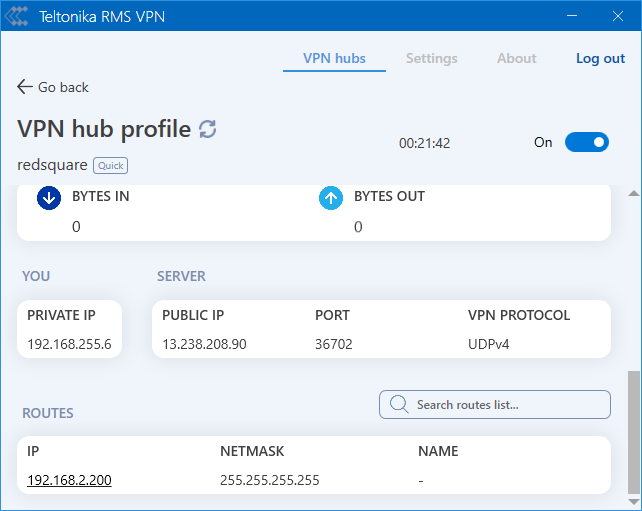
Task: Log out of RMS VPN
Action: (x=600, y=59)
